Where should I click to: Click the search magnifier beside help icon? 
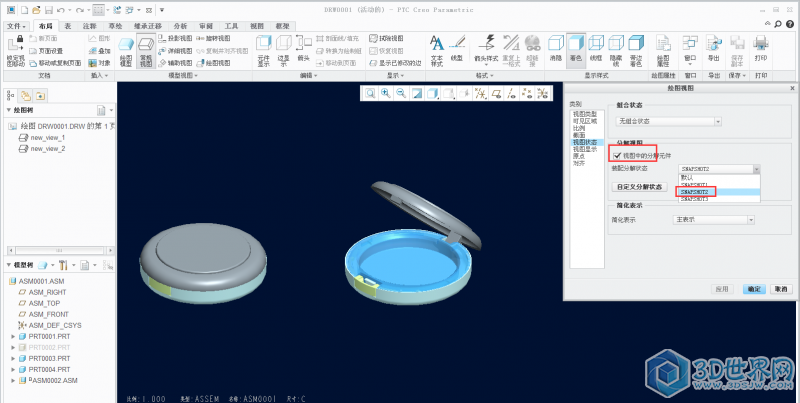click(x=778, y=24)
